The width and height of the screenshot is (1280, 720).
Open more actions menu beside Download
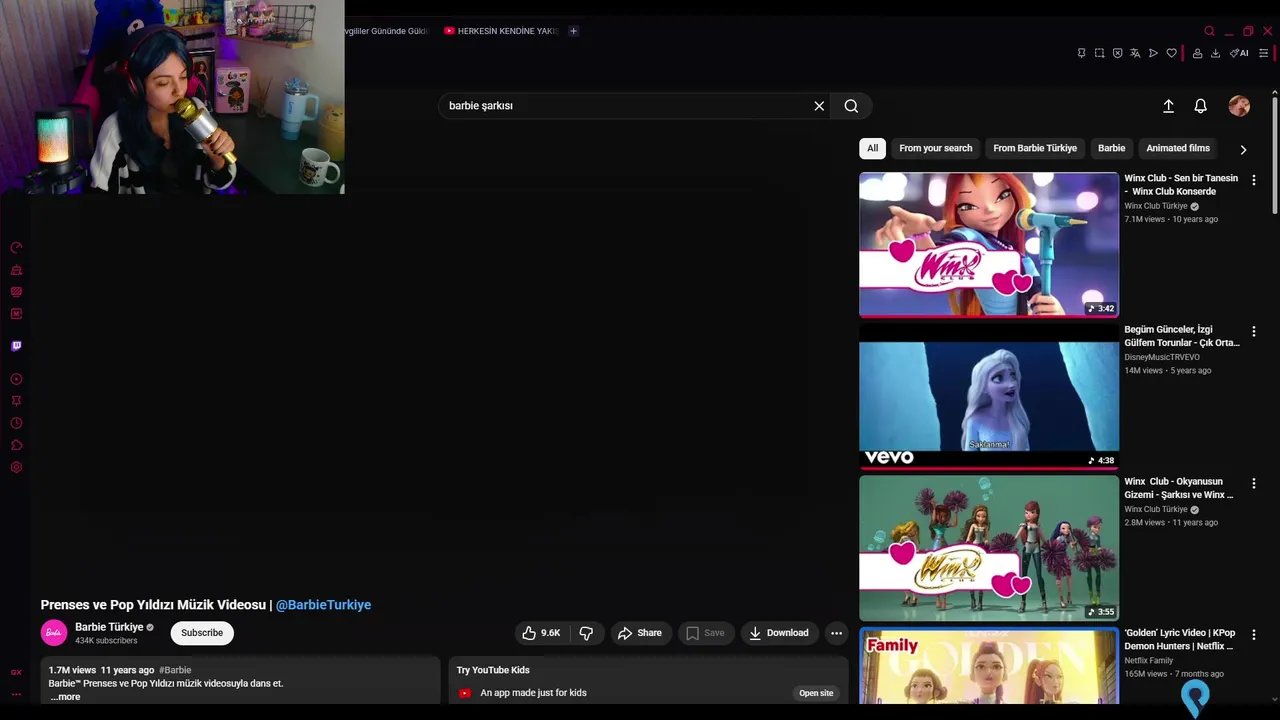(836, 633)
